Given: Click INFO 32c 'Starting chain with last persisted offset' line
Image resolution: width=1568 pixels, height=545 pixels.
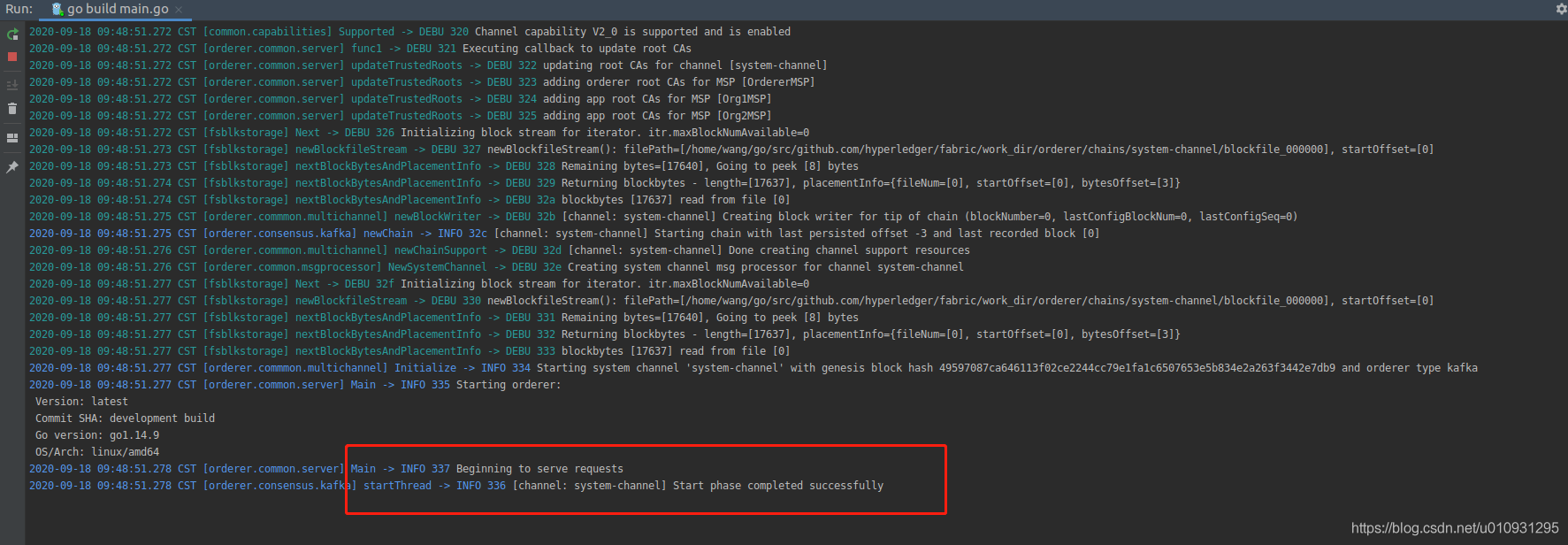Looking at the screenshot, I should tap(564, 234).
